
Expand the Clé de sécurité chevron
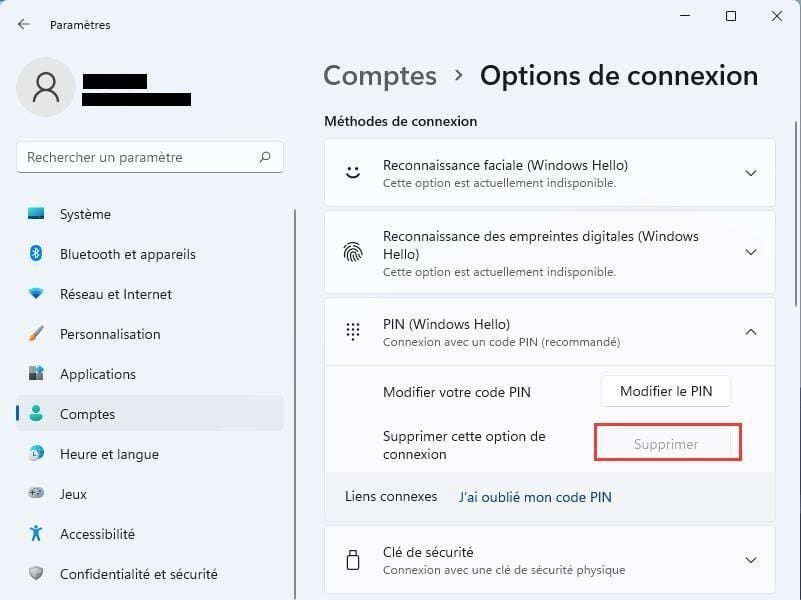[750, 560]
